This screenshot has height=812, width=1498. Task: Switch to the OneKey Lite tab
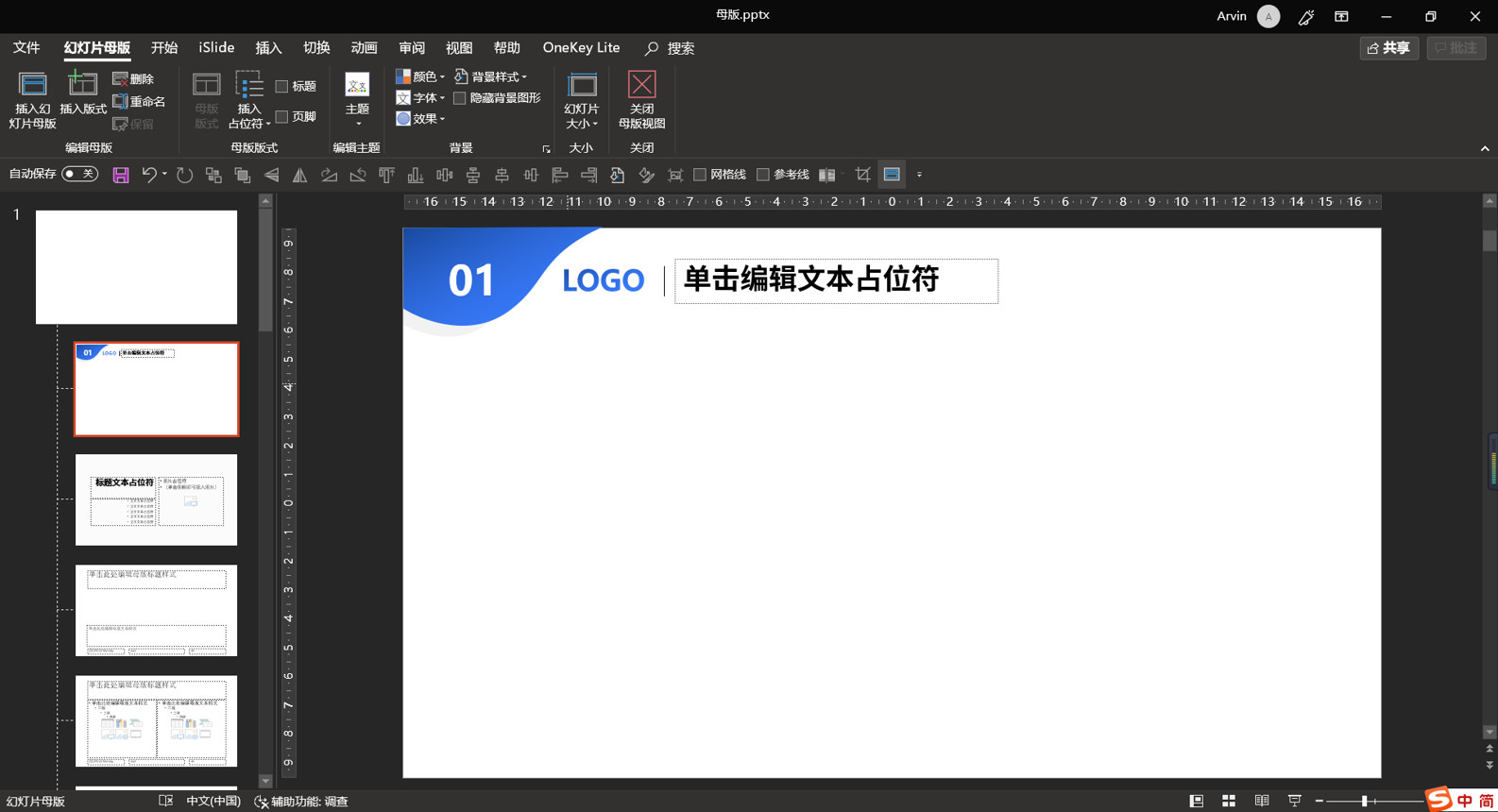581,48
